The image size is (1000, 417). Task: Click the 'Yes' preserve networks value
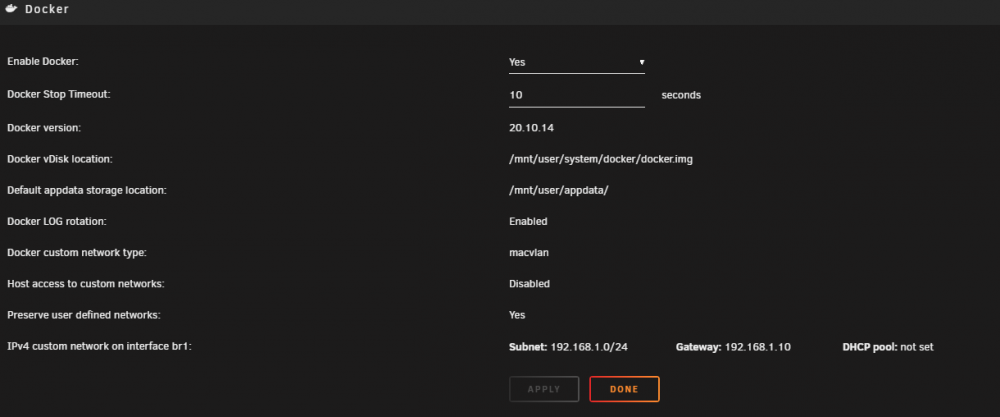point(517,315)
